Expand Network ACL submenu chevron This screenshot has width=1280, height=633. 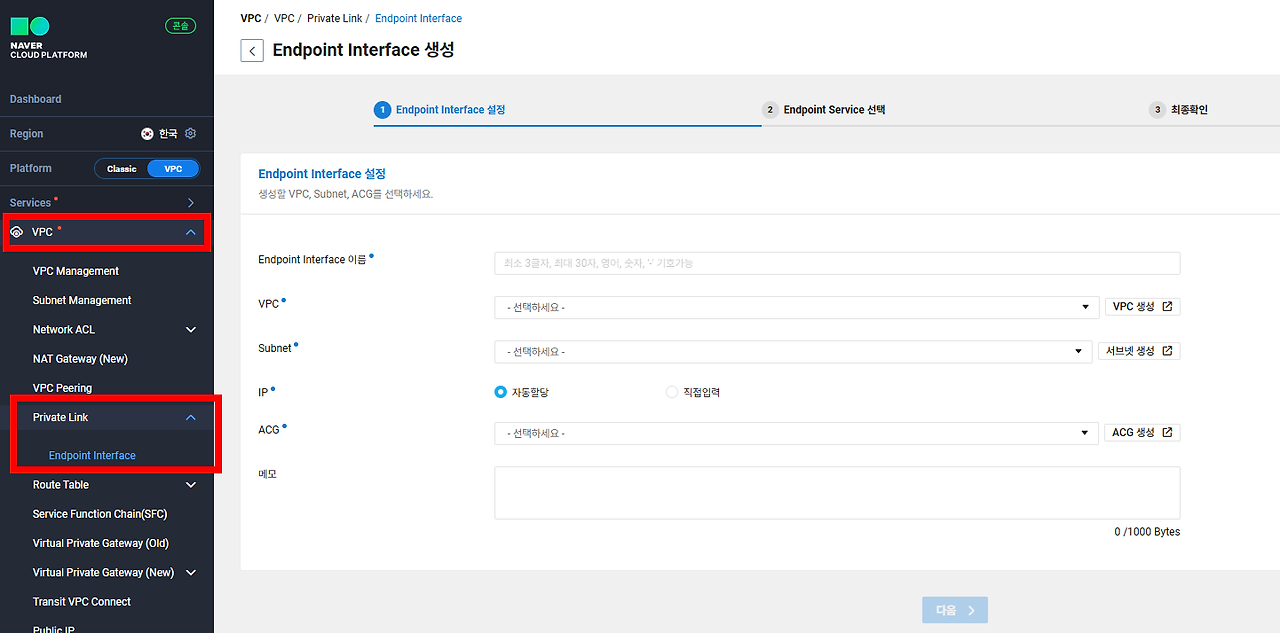pos(191,329)
